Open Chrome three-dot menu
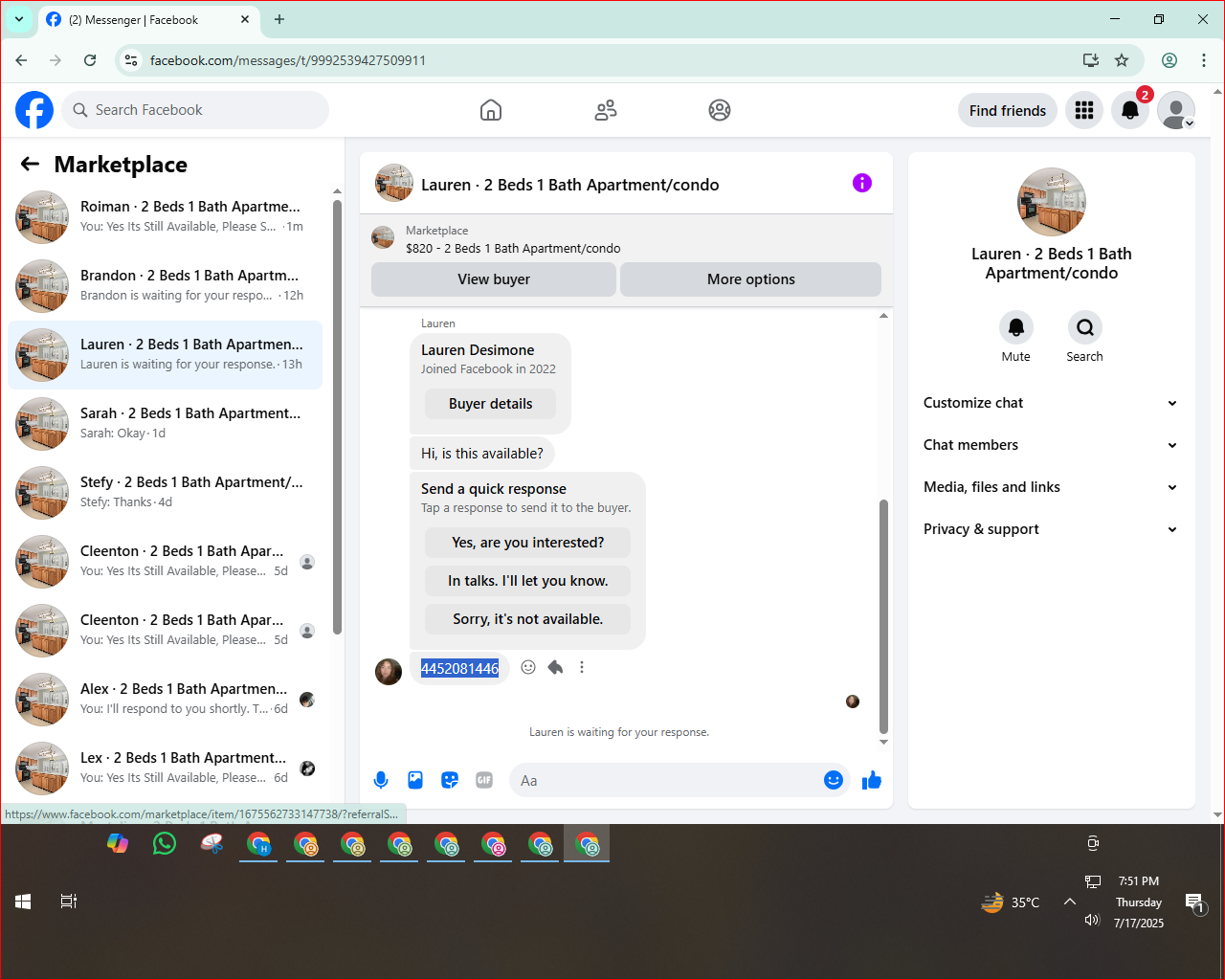This screenshot has width=1225, height=980. [1204, 60]
